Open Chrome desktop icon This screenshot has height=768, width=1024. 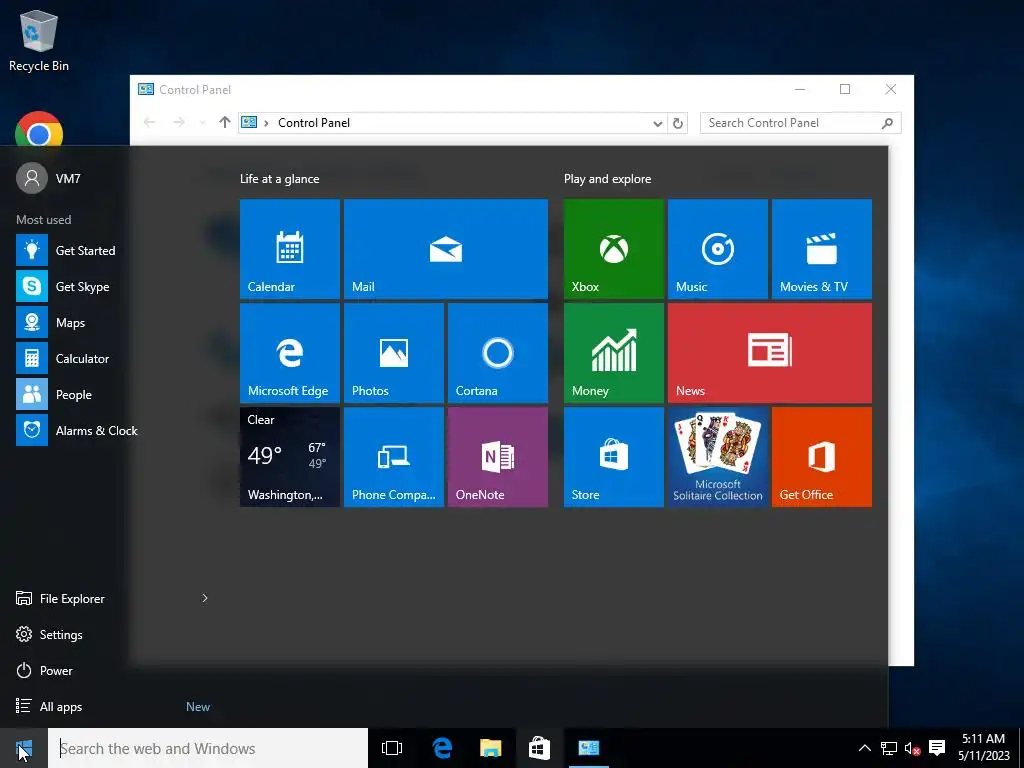click(39, 128)
